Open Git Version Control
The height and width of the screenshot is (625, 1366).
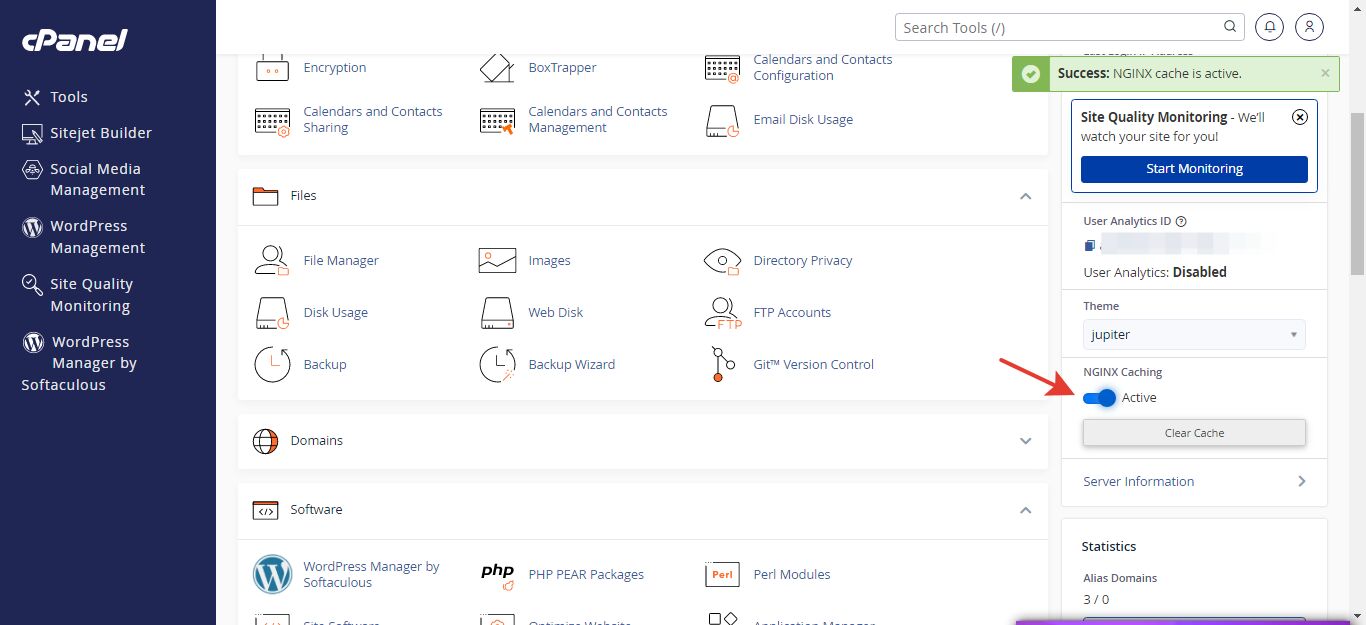(x=813, y=364)
